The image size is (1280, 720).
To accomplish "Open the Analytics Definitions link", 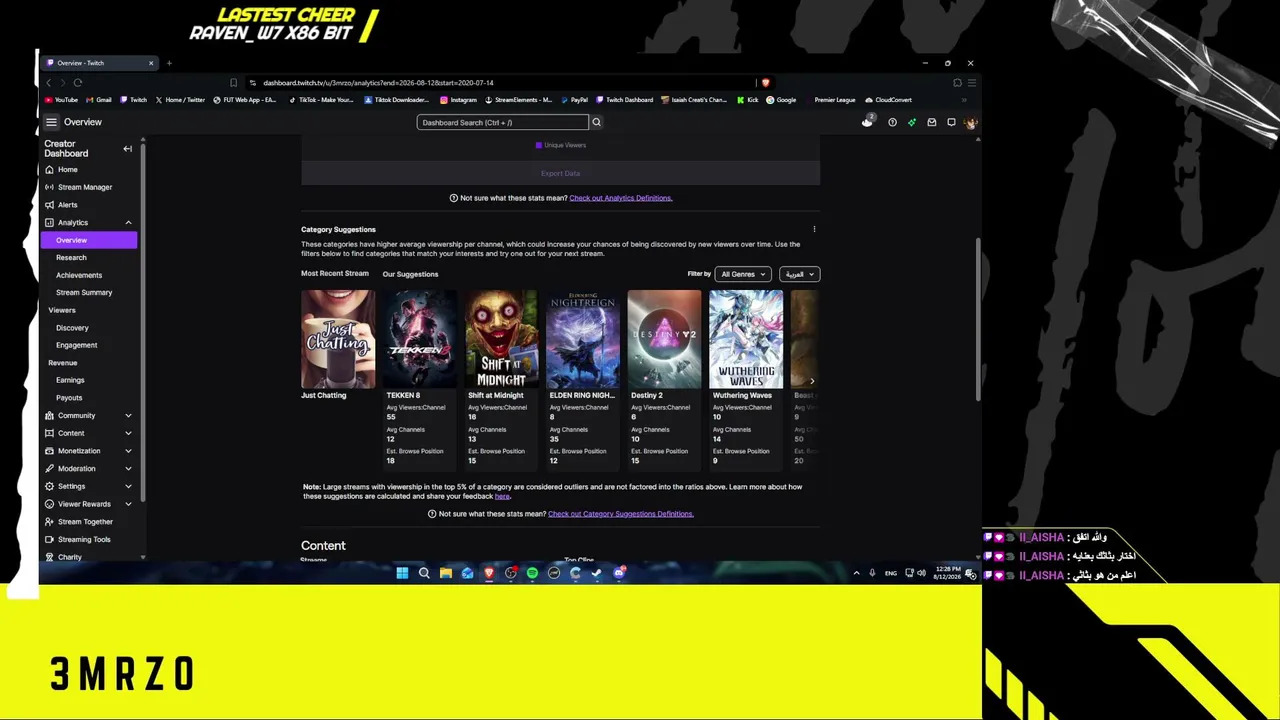I will [620, 198].
